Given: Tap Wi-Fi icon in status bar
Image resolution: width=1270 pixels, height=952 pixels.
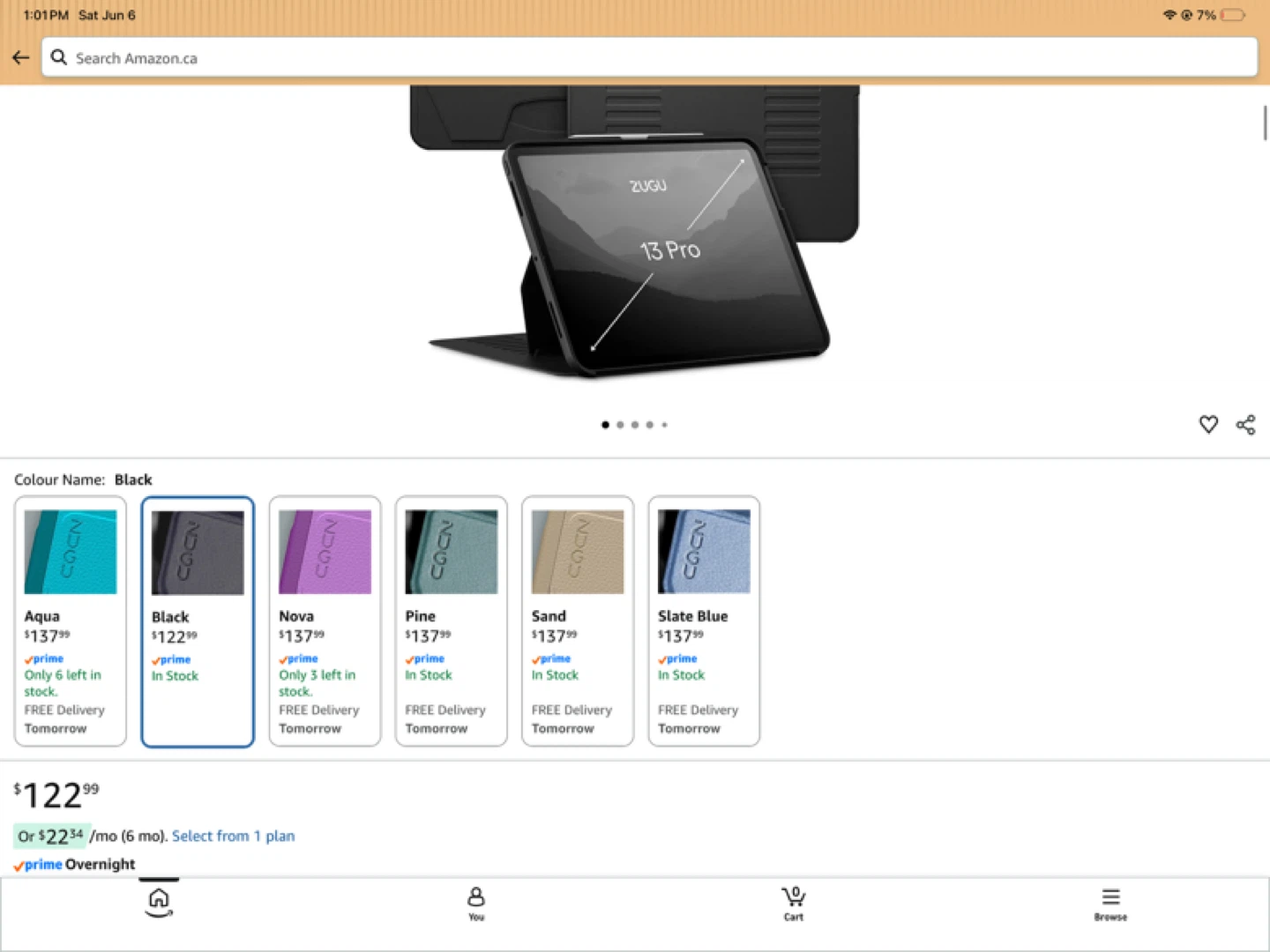Looking at the screenshot, I should [x=1169, y=15].
